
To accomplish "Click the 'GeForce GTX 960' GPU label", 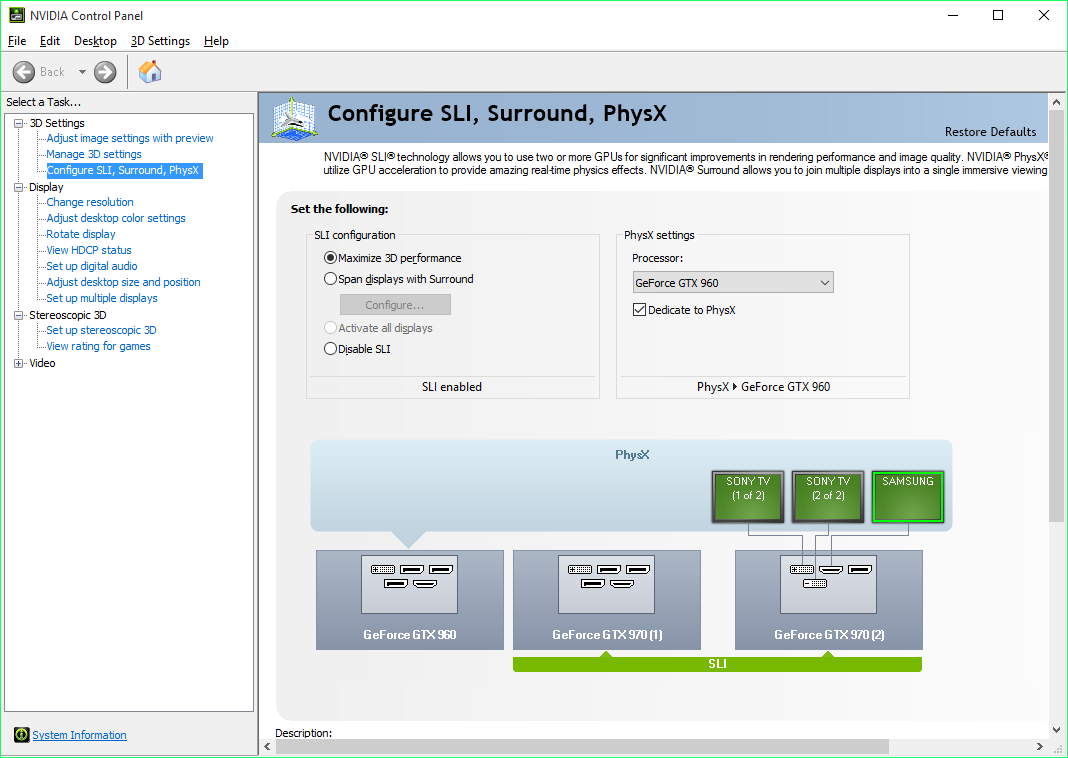I will [x=410, y=635].
